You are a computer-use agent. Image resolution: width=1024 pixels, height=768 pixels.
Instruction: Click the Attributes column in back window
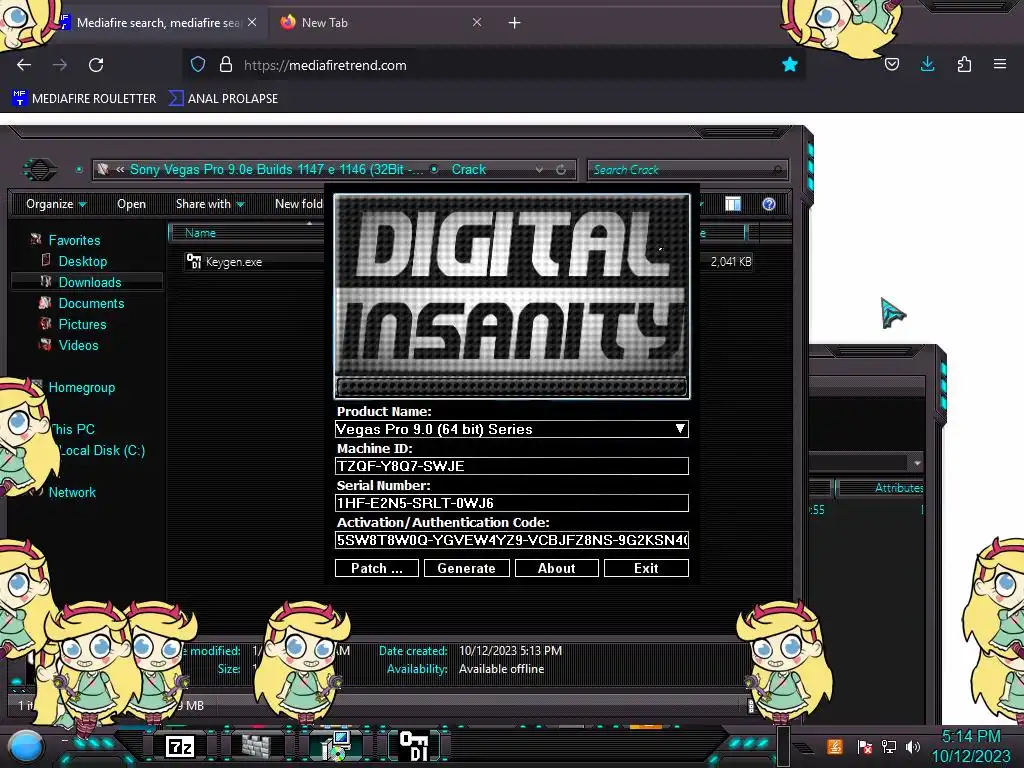[899, 488]
